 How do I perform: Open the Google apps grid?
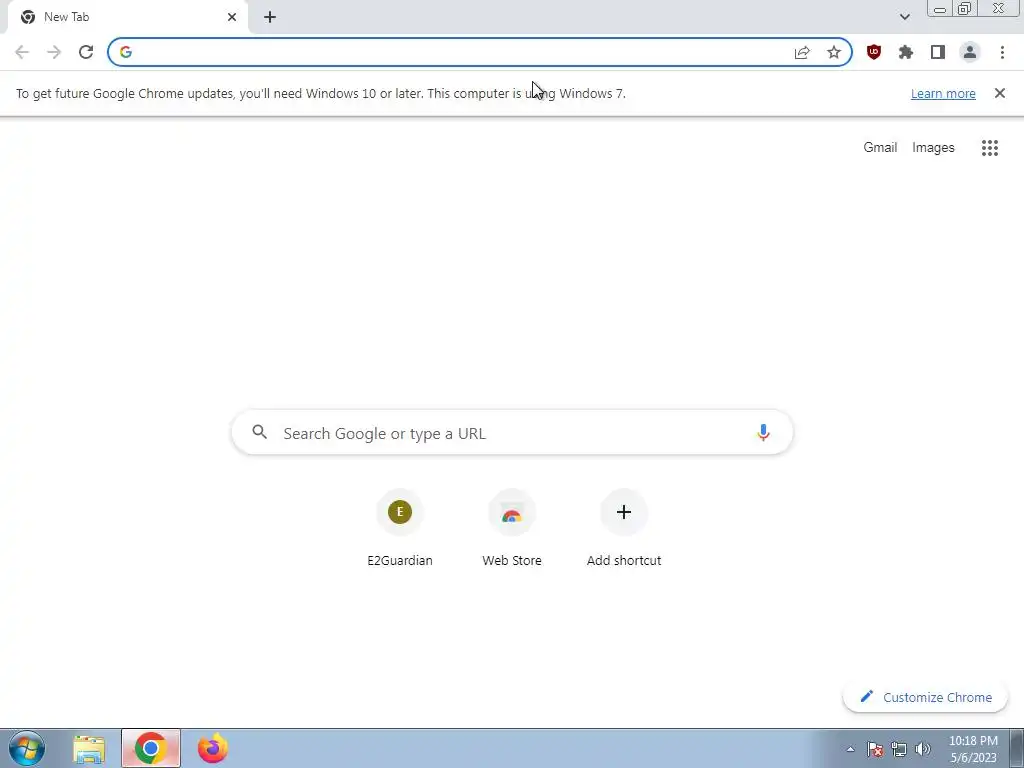click(x=990, y=148)
